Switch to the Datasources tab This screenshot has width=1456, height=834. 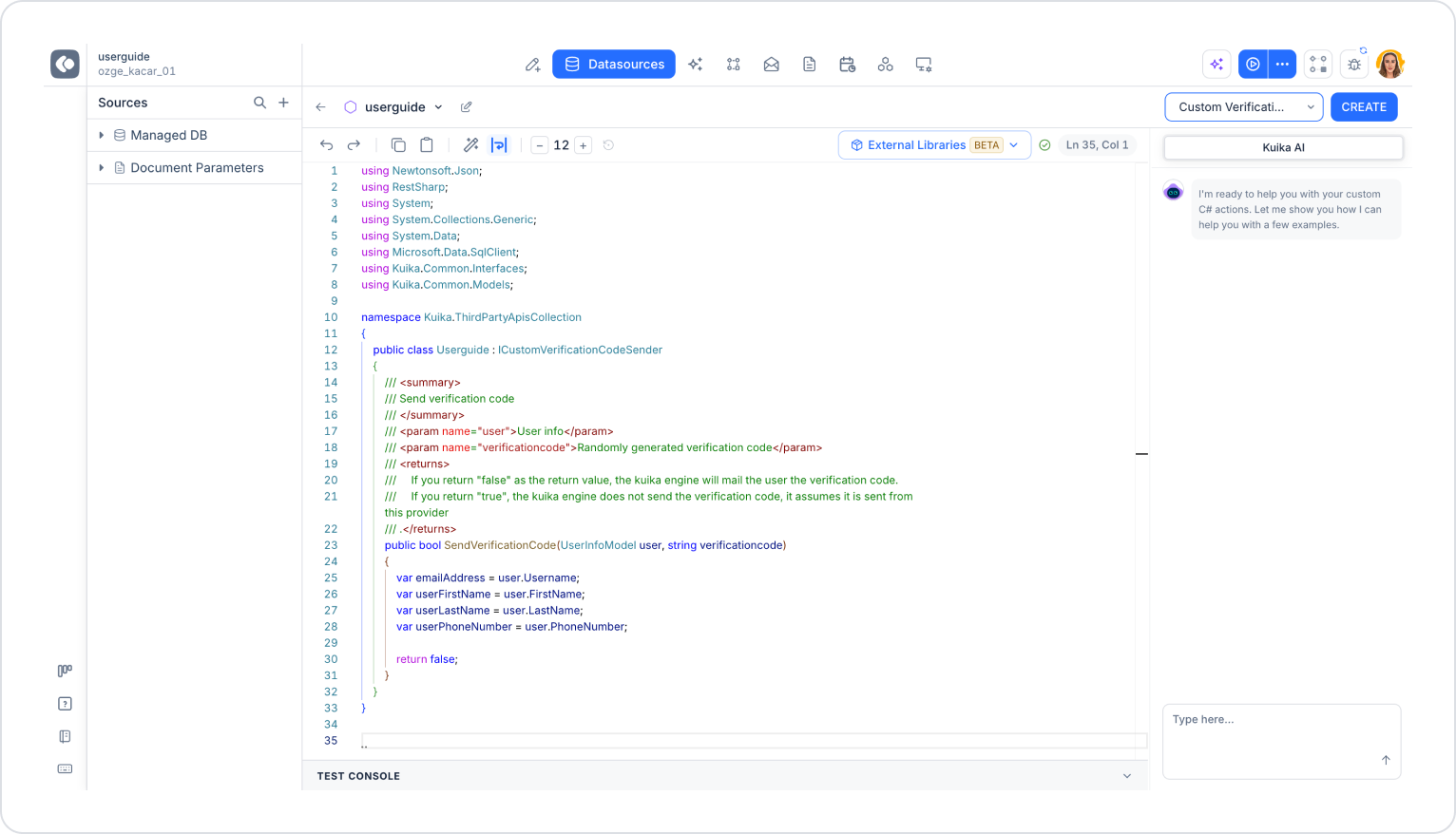click(614, 65)
